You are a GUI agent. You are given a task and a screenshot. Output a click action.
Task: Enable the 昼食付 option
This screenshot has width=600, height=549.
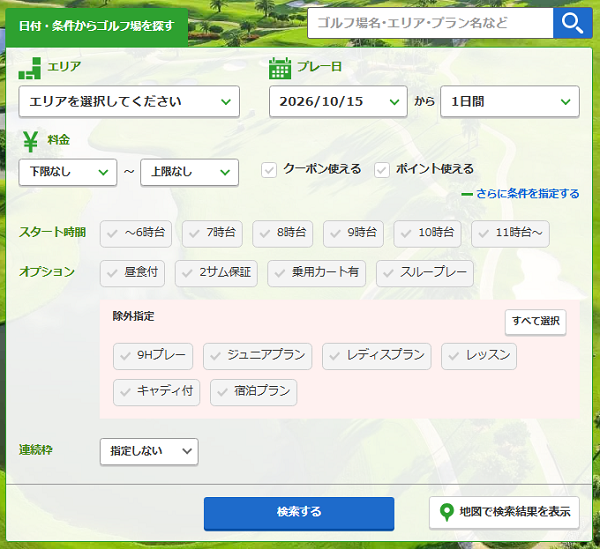coord(132,274)
